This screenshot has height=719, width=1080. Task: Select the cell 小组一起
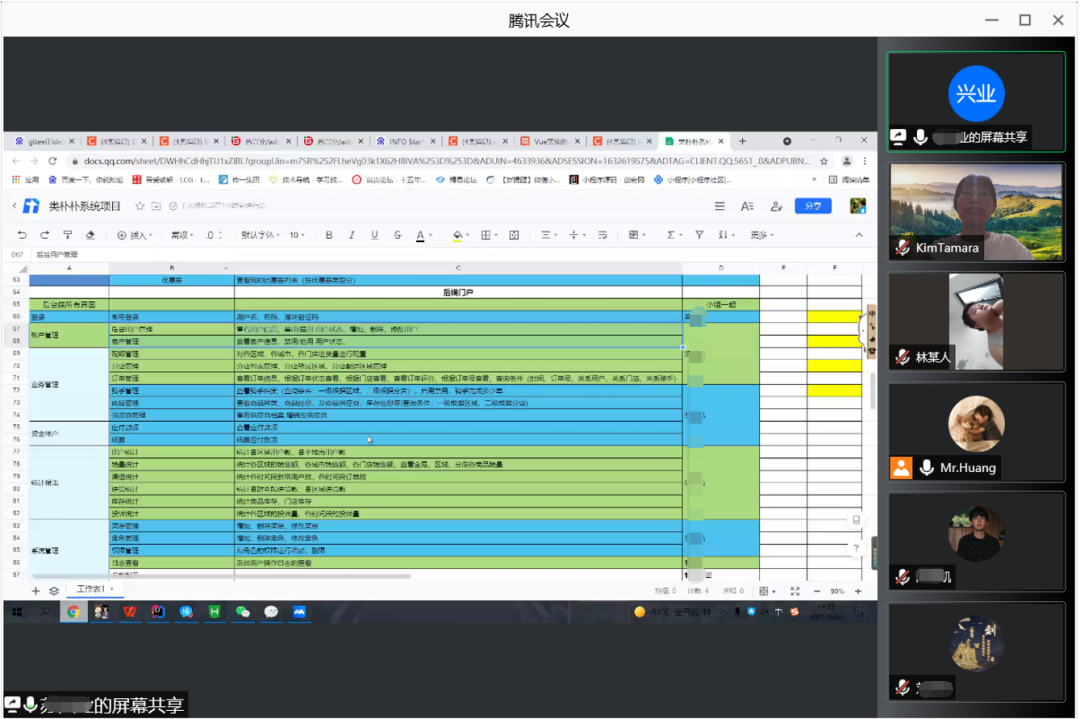coord(721,304)
